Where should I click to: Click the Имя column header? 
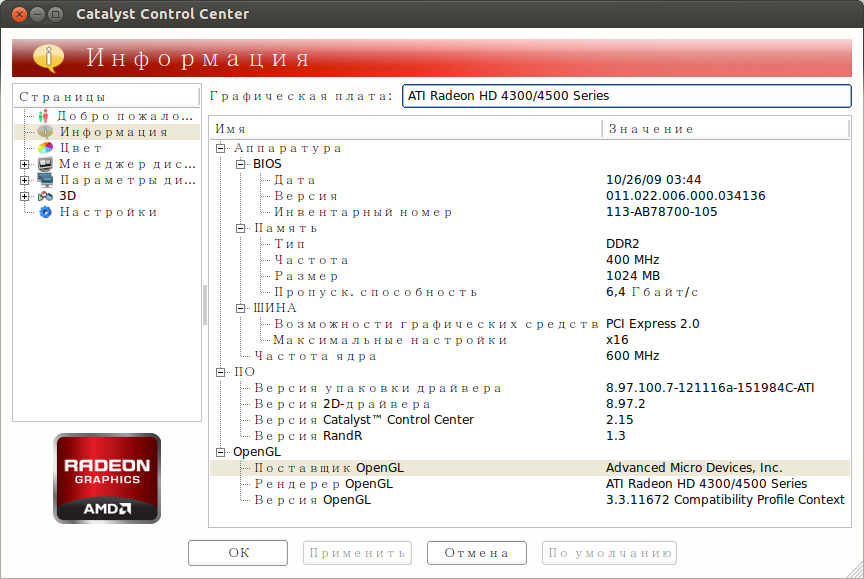coord(406,129)
